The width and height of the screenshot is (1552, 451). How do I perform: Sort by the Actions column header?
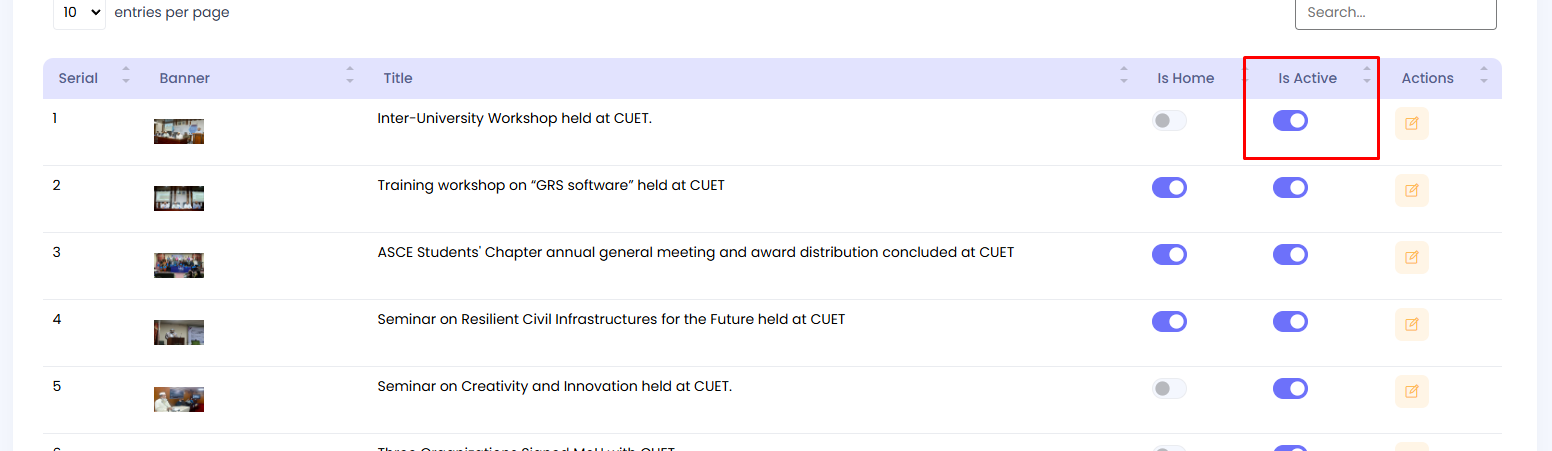pyautogui.click(x=1427, y=78)
